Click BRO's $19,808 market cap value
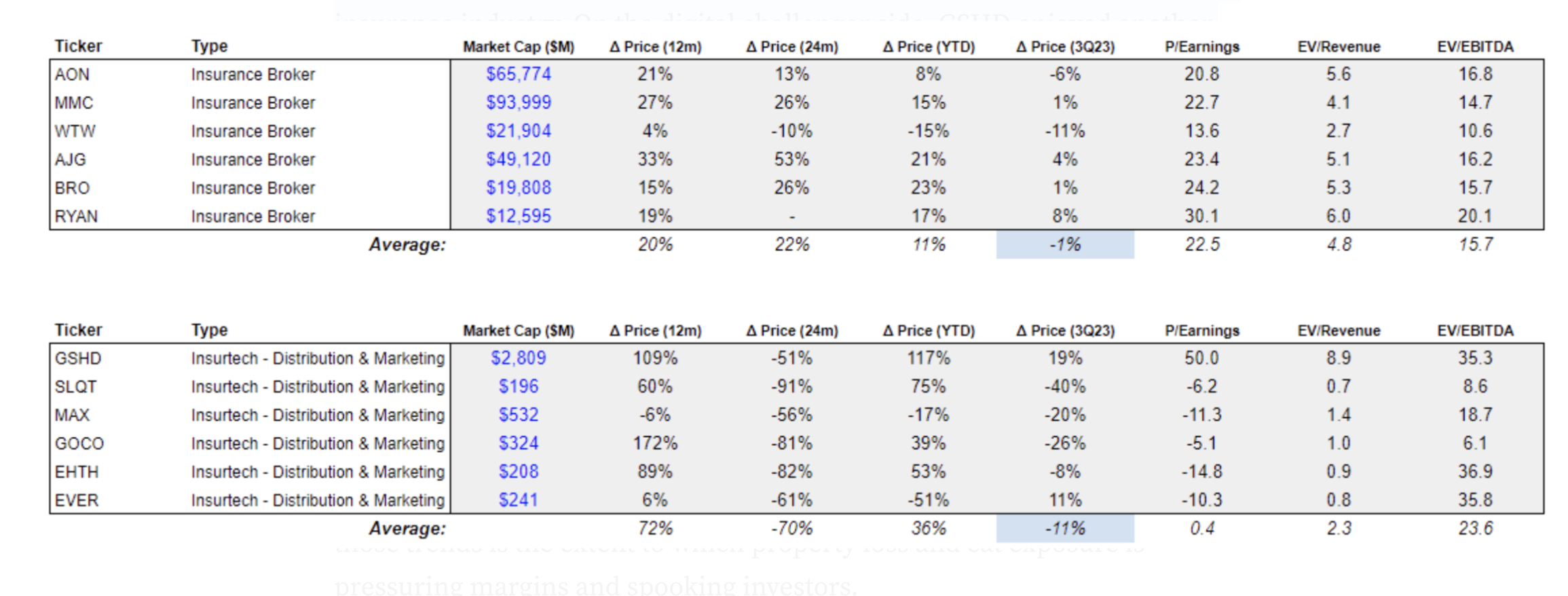The height and width of the screenshot is (596, 1568). 518,187
